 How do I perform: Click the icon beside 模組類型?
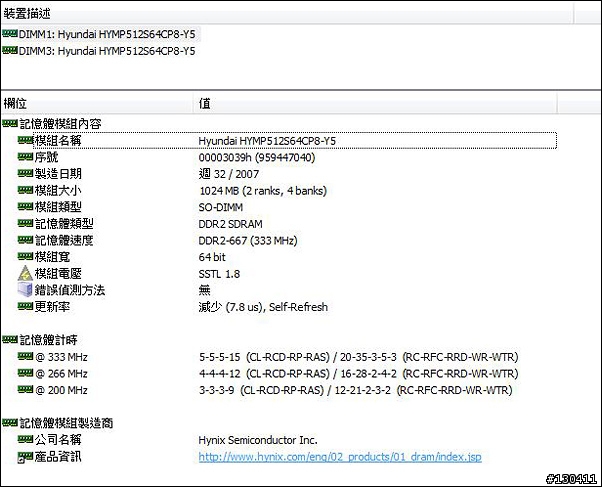(x=25, y=207)
